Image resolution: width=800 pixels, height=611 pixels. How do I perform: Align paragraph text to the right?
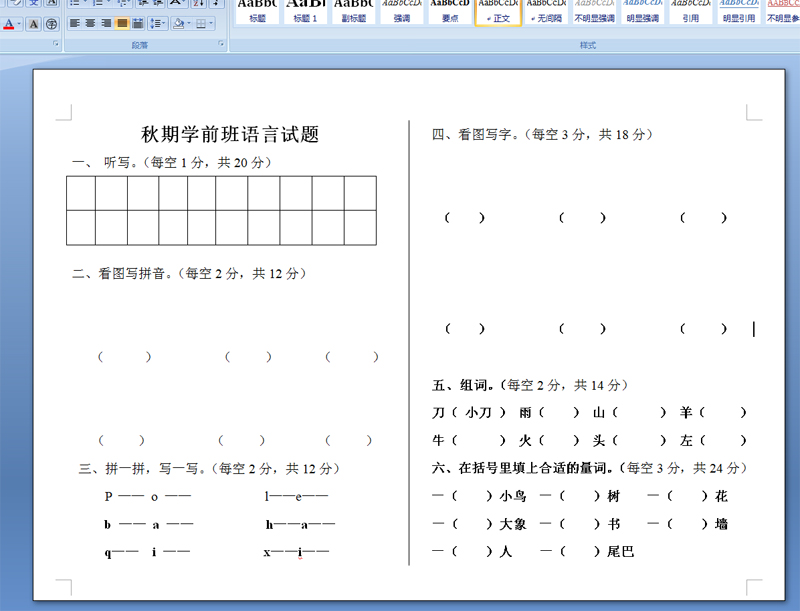pyautogui.click(x=106, y=23)
